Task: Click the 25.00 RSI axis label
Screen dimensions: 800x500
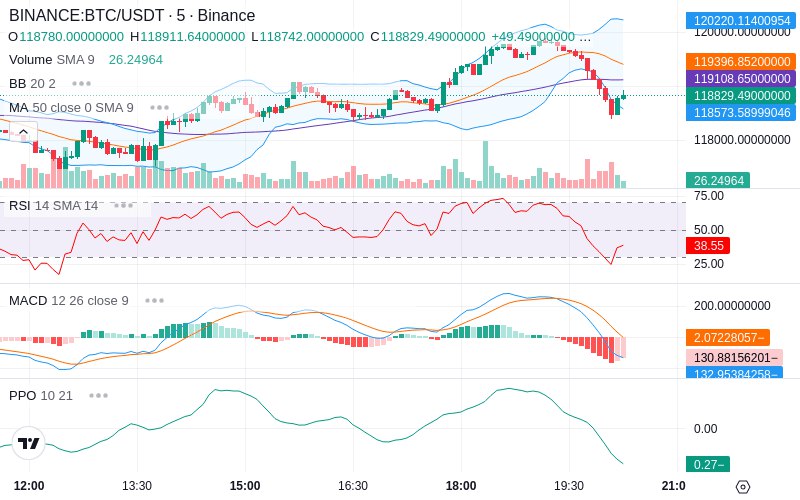Action: pos(709,264)
